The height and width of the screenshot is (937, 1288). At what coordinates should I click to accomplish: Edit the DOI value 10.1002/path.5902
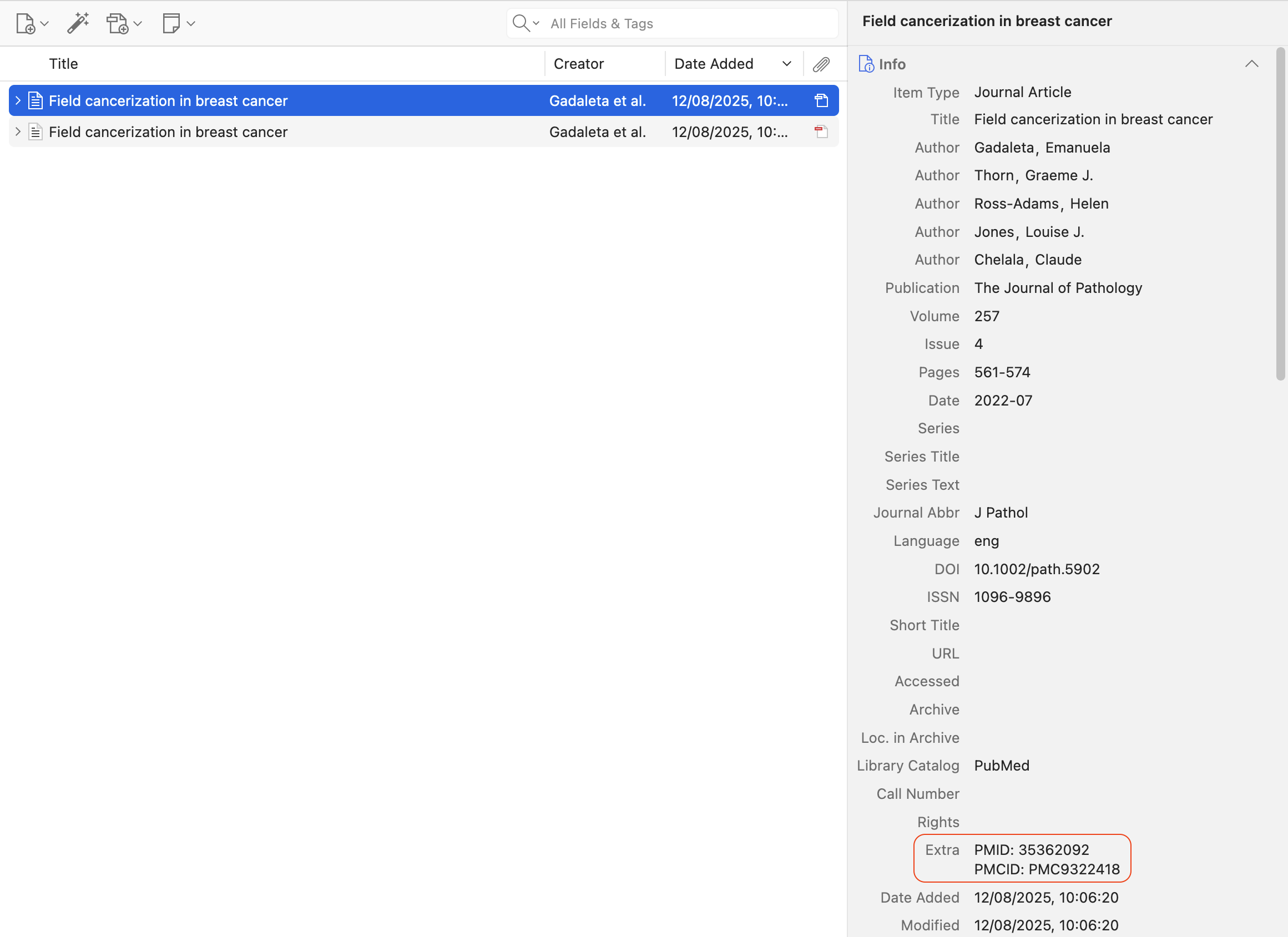1037,569
